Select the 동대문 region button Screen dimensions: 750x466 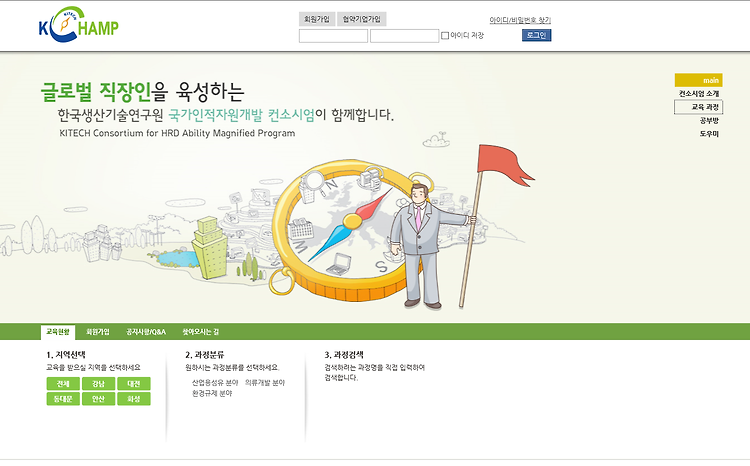[63, 399]
